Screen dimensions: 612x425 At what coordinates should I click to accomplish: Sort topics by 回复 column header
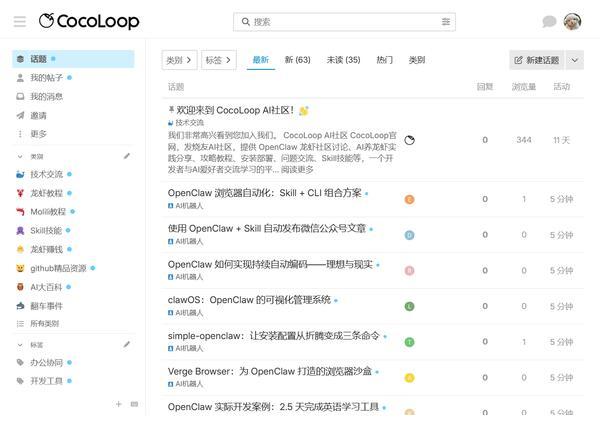pyautogui.click(x=485, y=87)
